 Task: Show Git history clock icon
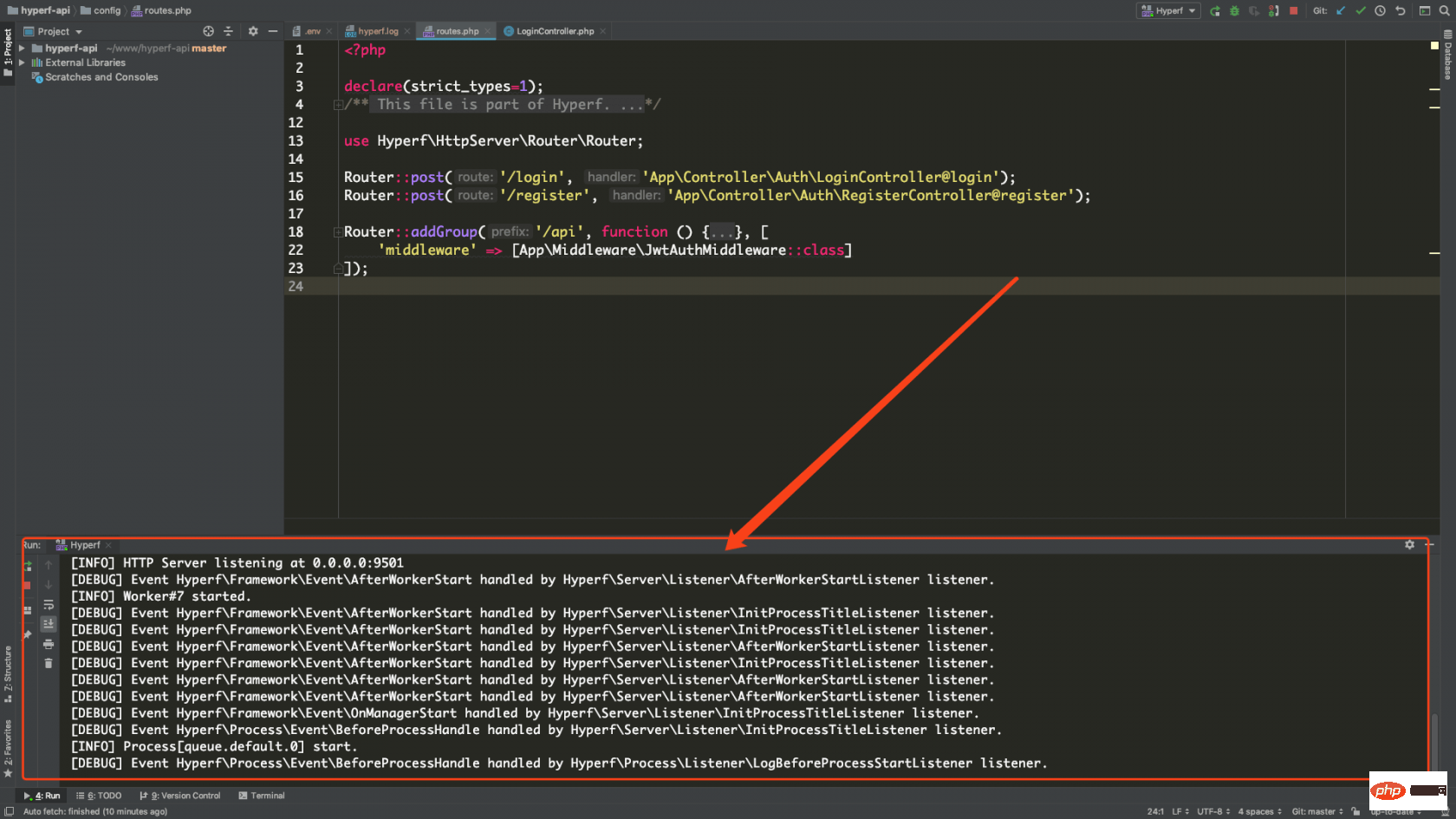(1380, 10)
